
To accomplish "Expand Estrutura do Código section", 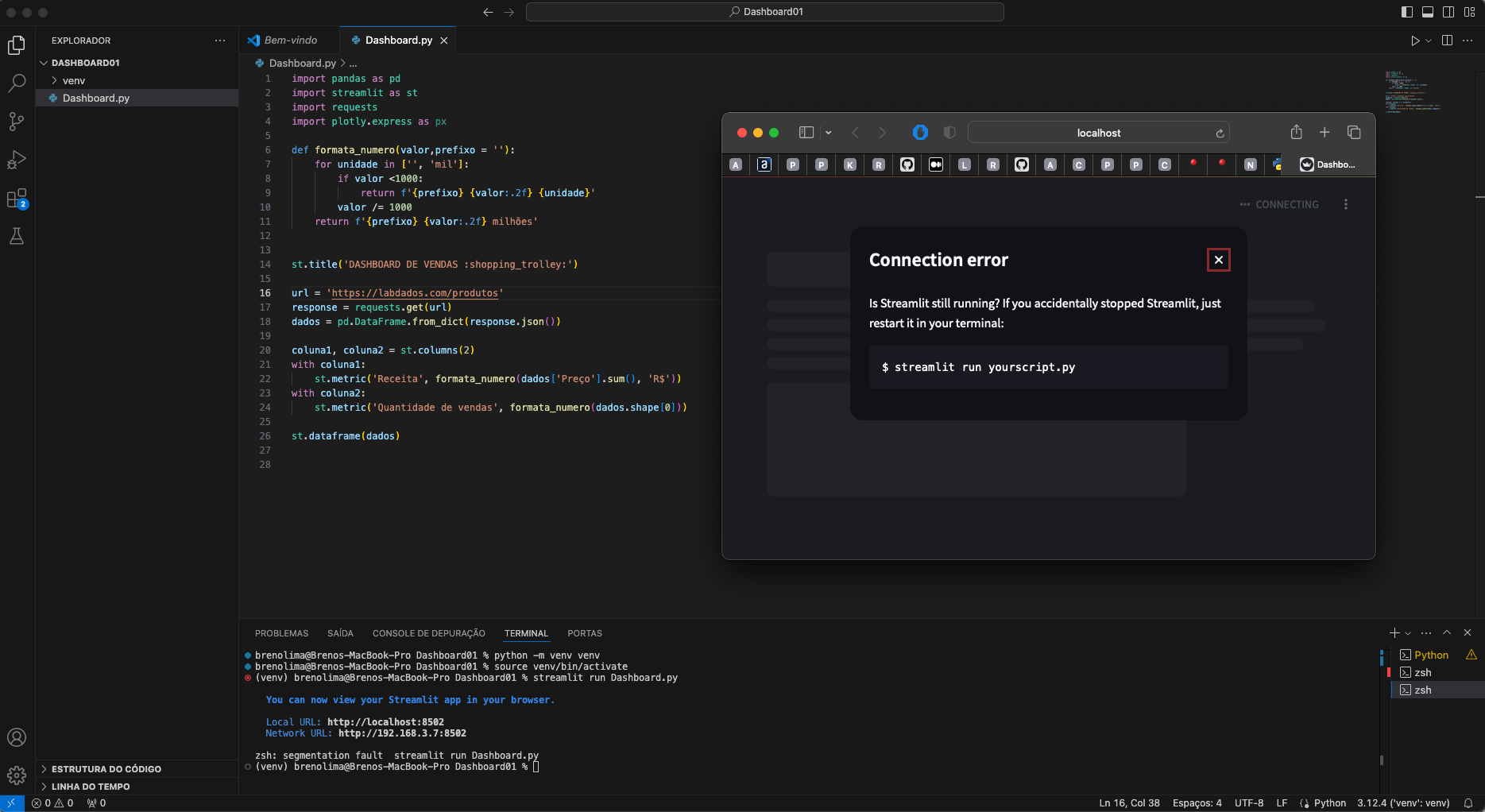I will click(x=106, y=769).
